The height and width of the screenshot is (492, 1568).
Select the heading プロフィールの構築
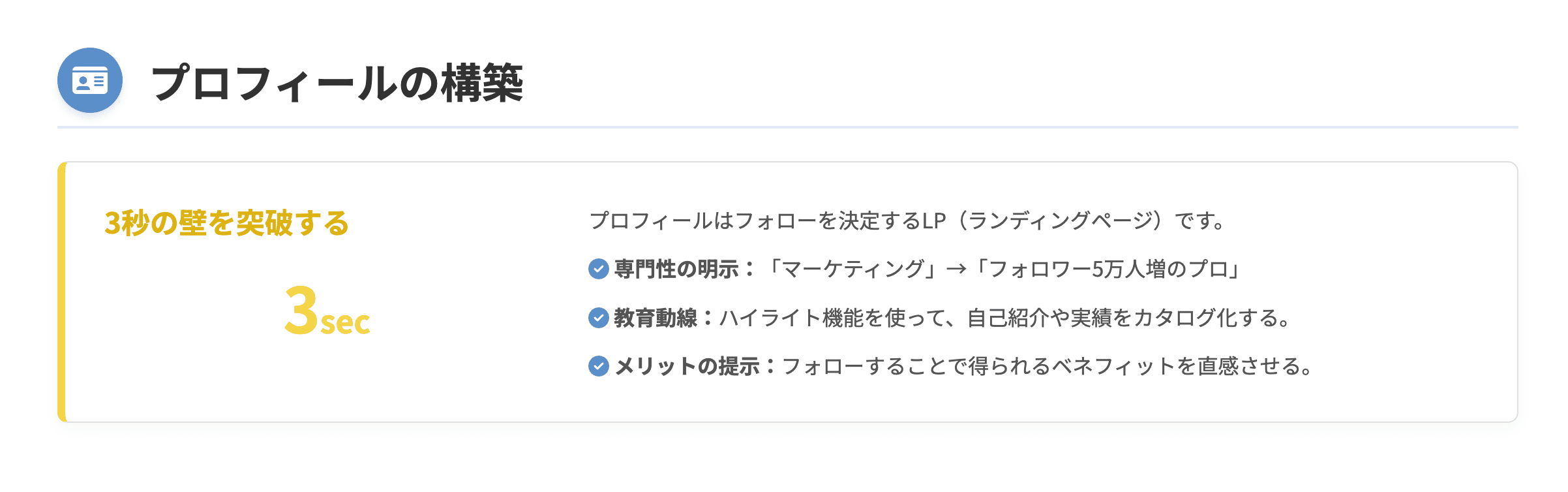pyautogui.click(x=337, y=84)
